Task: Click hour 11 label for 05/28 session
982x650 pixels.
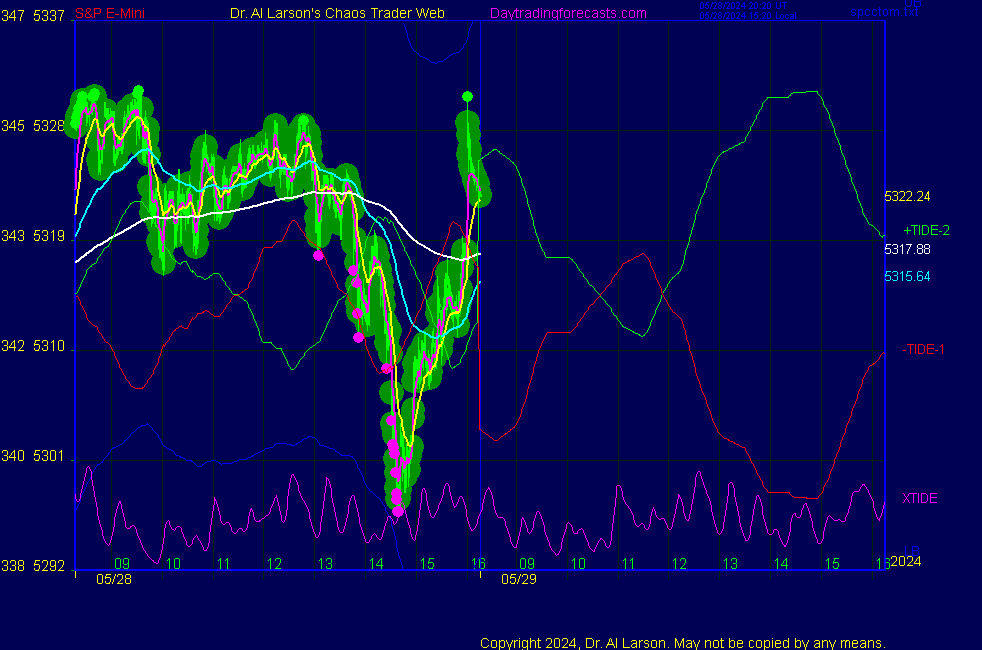Action: pyautogui.click(x=224, y=564)
